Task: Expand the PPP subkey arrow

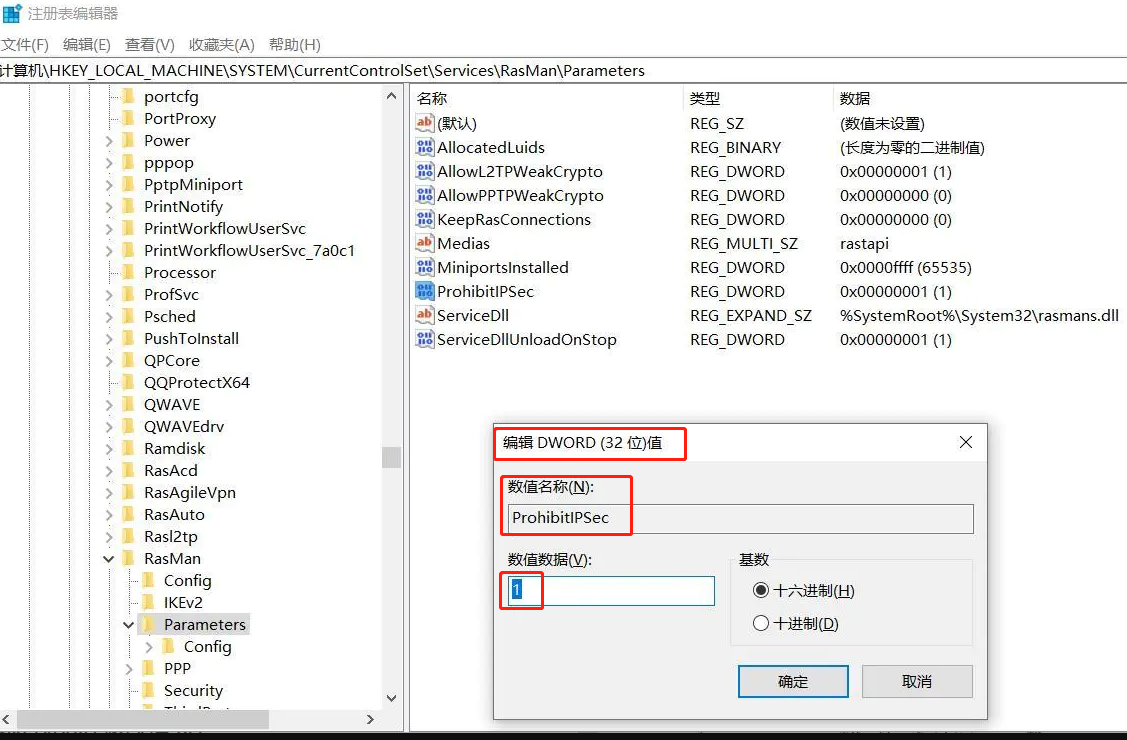Action: coord(129,669)
